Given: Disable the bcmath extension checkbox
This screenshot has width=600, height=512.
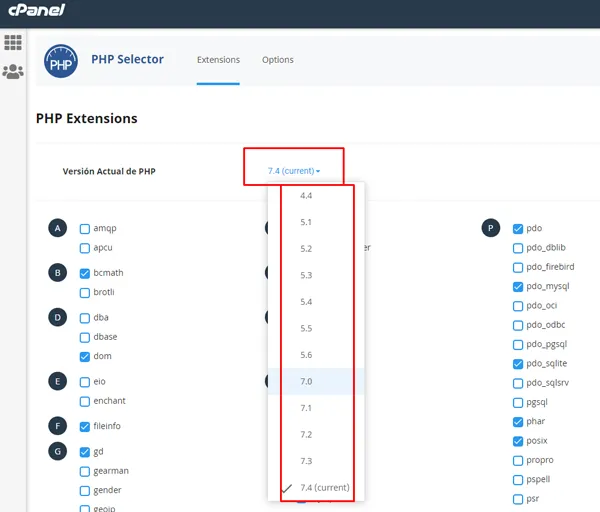Looking at the screenshot, I should (85, 274).
